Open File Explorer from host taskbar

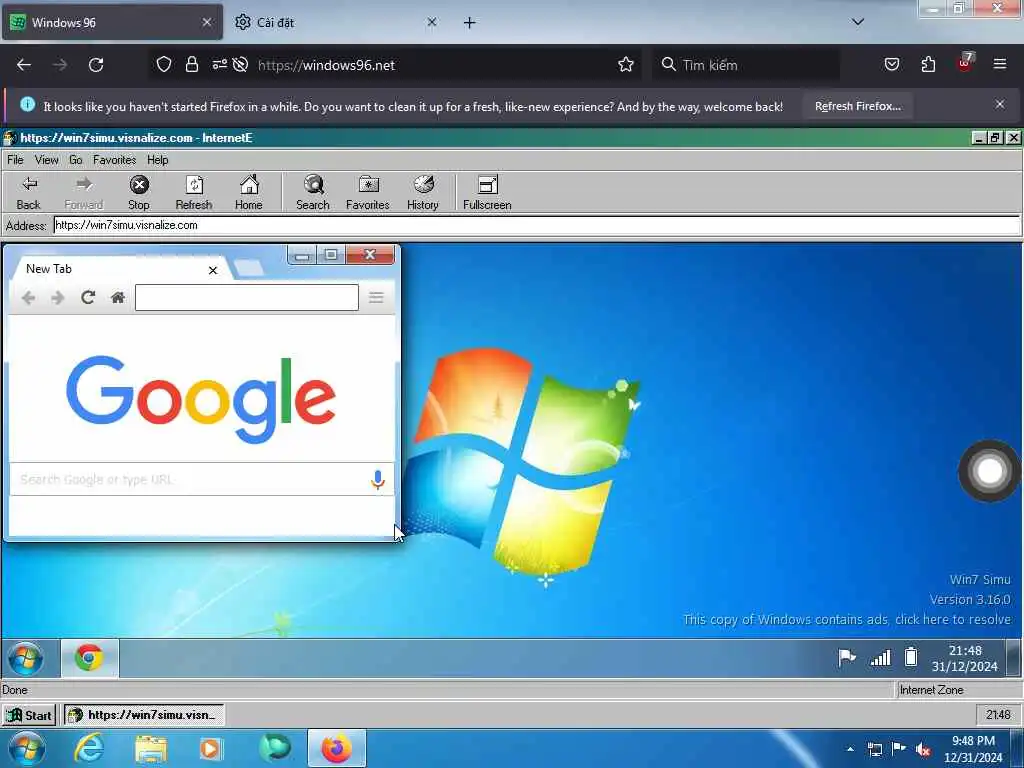tap(151, 749)
